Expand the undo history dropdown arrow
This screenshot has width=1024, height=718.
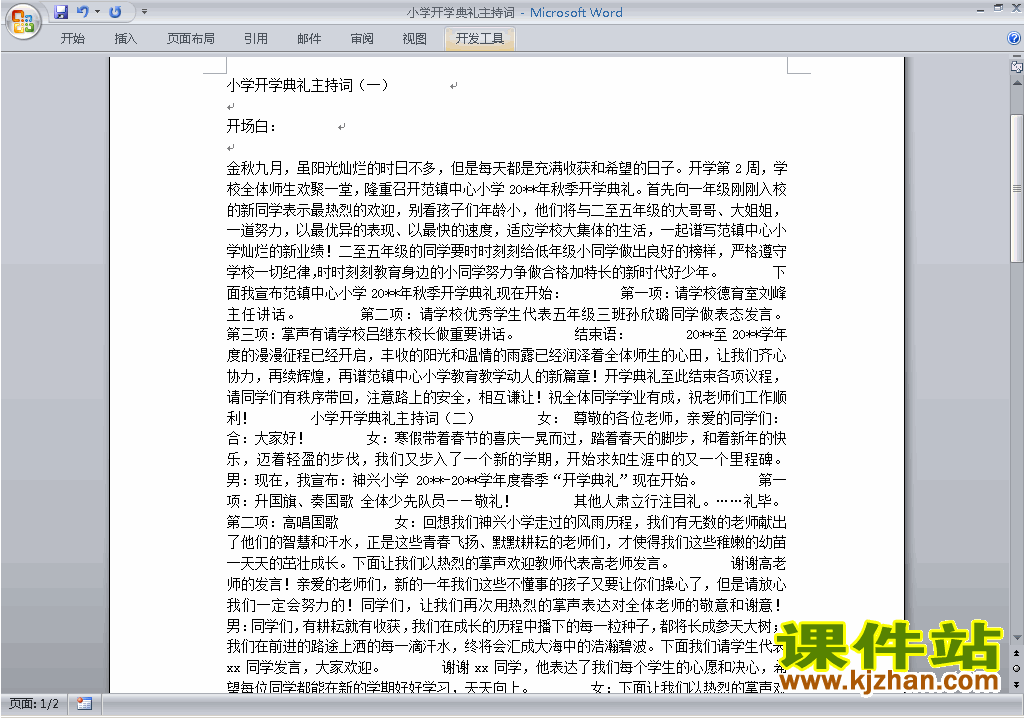[x=97, y=12]
